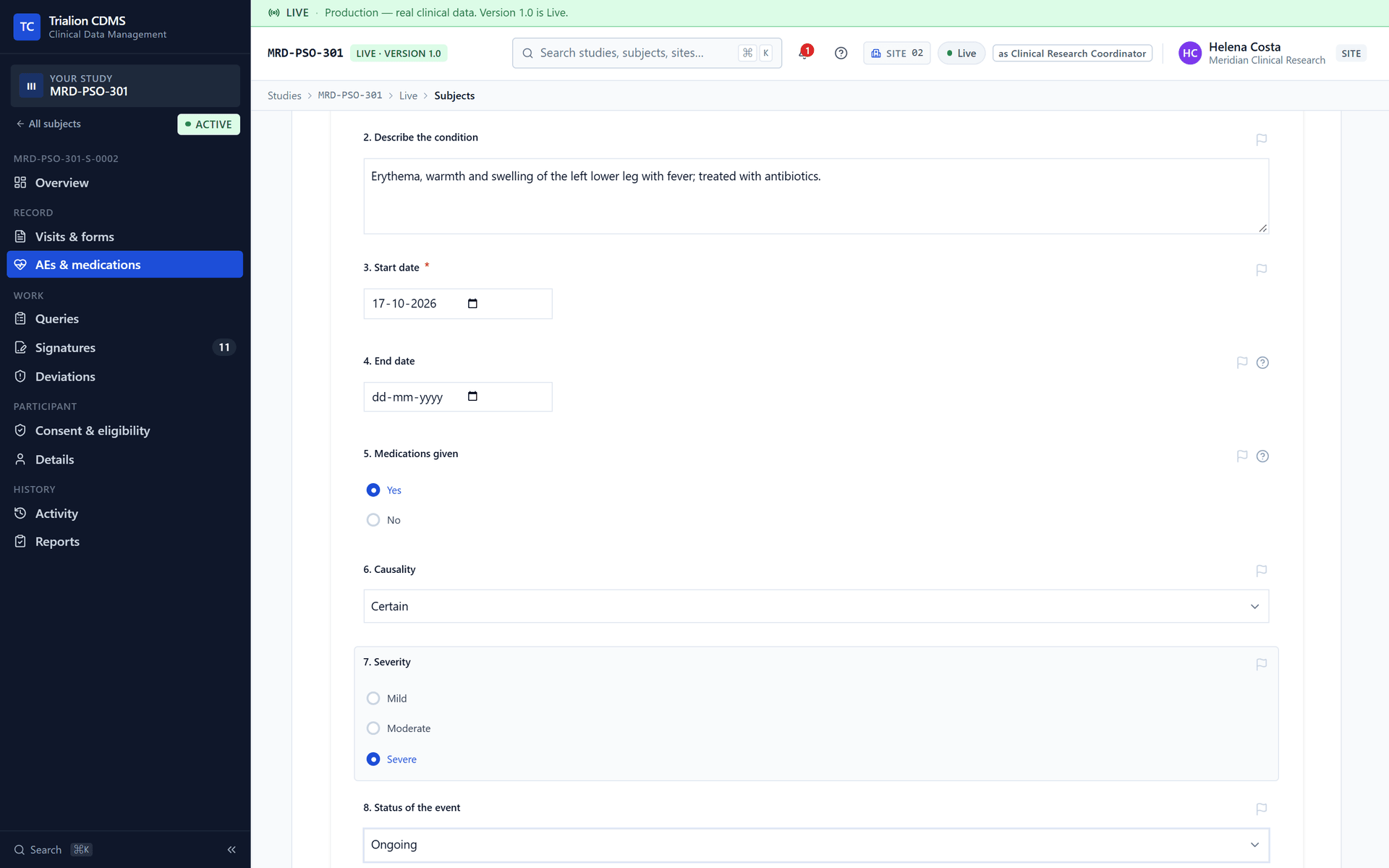Flag the Status of the event question
The image size is (1389, 868).
pyautogui.click(x=1261, y=809)
